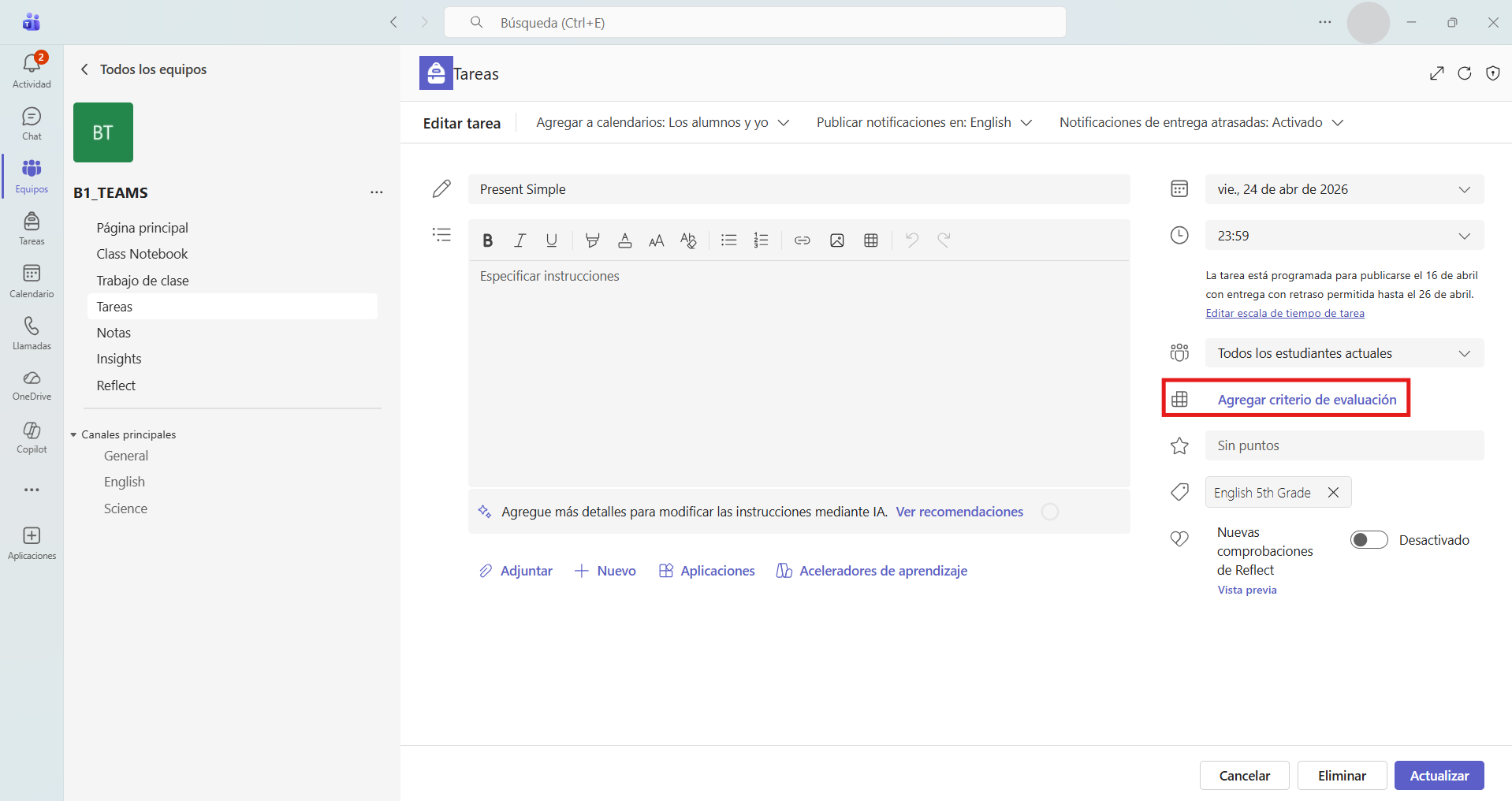The width and height of the screenshot is (1512, 801).
Task: Open B1_TEAMS more options ellipsis
Action: pos(377,192)
